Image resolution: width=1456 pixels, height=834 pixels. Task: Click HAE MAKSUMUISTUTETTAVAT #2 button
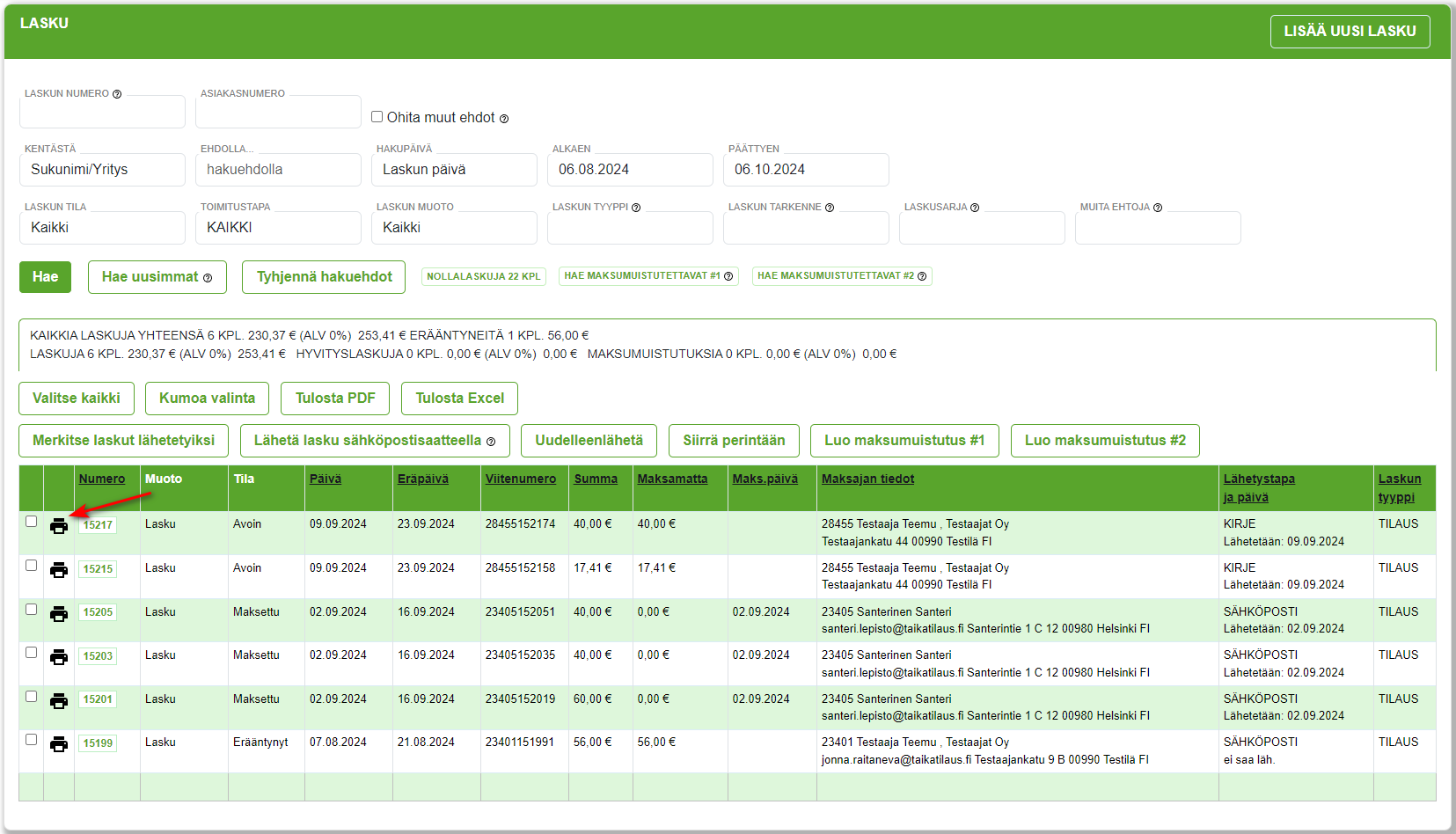point(842,276)
